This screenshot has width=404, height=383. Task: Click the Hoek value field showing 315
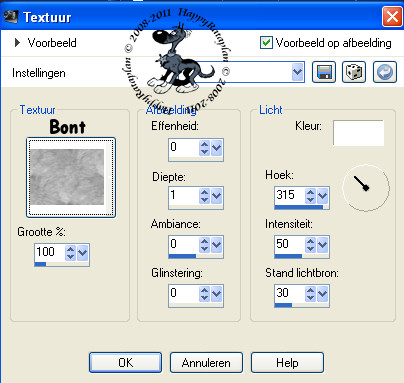[290, 195]
